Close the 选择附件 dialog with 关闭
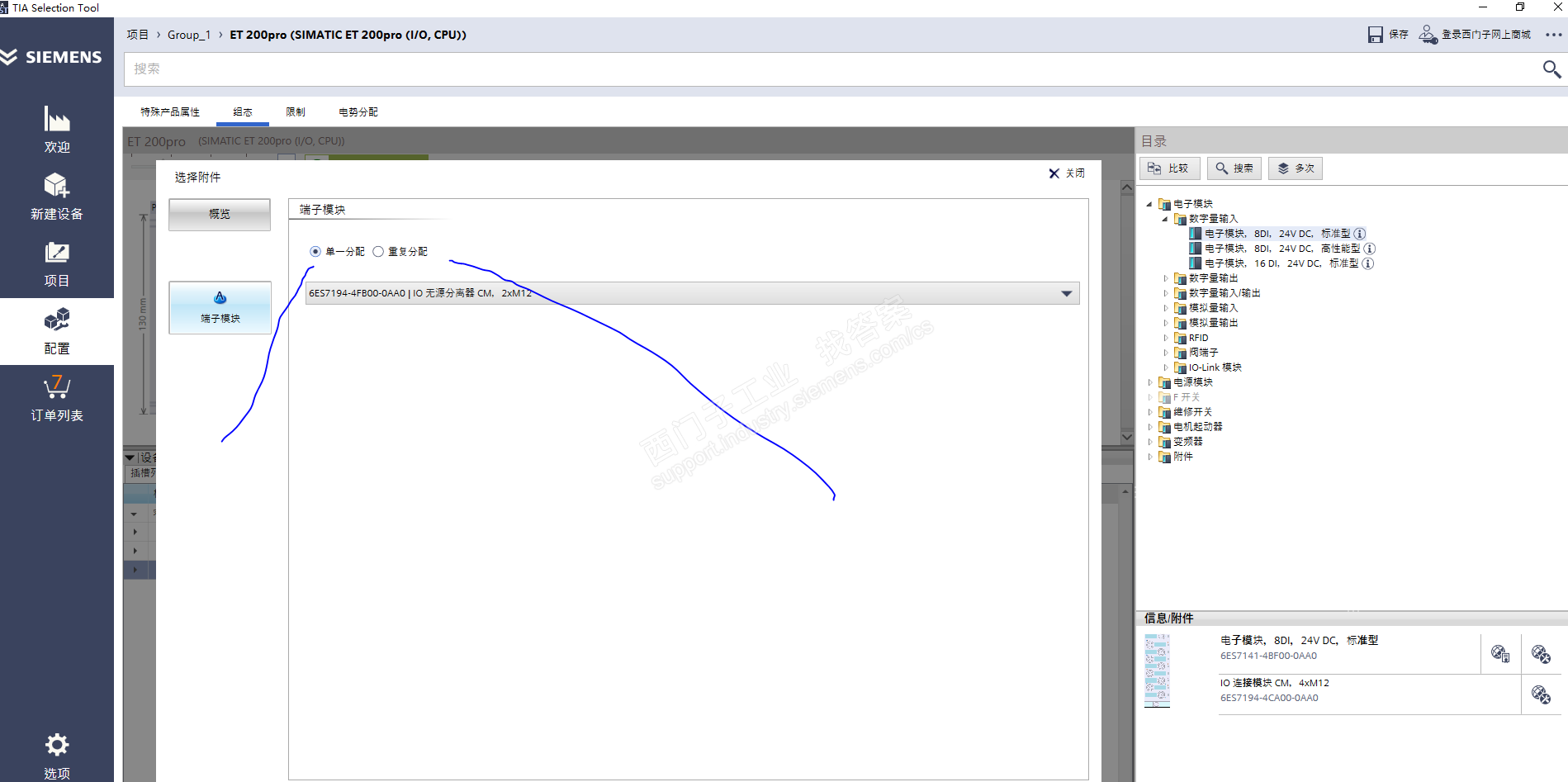Image resolution: width=1568 pixels, height=782 pixels. coord(1067,173)
